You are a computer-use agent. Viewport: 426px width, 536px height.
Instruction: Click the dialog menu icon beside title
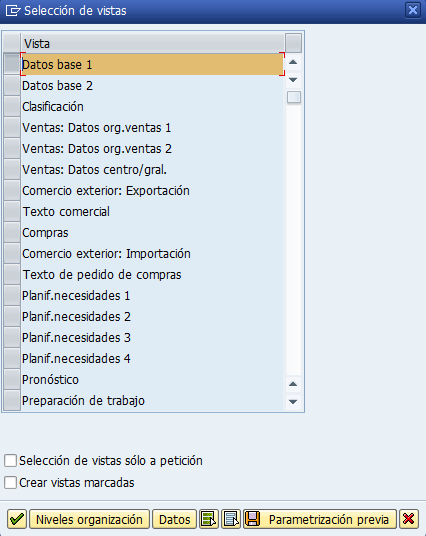13,11
